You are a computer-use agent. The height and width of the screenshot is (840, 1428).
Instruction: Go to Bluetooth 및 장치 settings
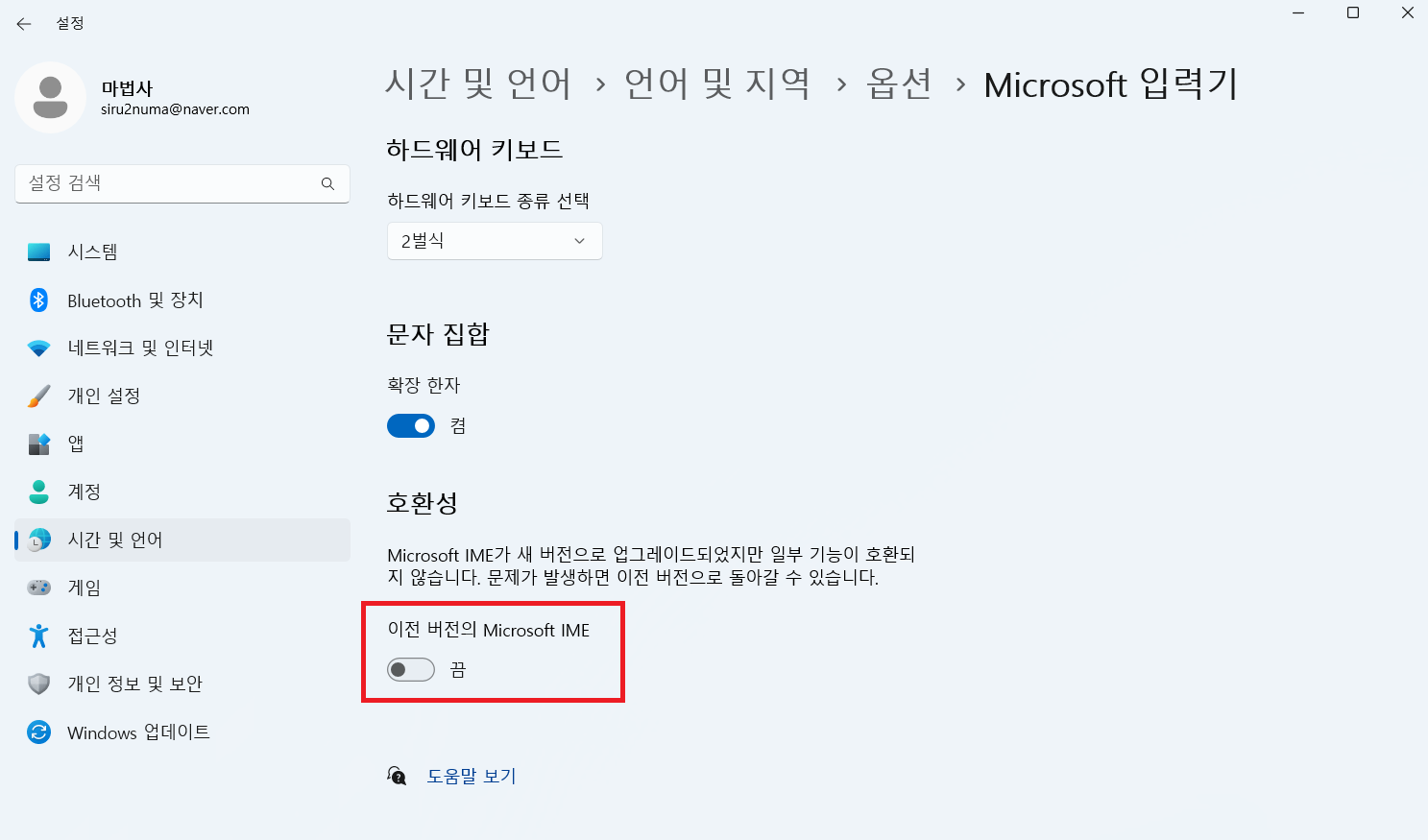(x=182, y=300)
